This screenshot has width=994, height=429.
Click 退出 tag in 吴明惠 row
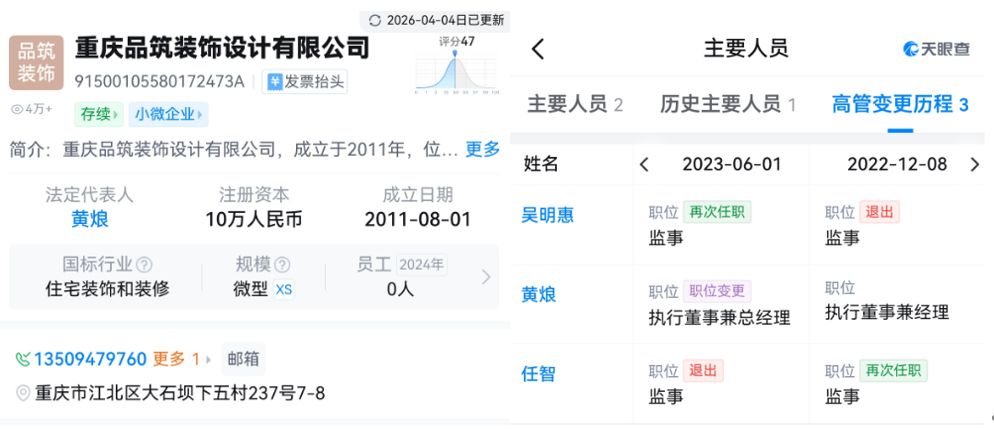879,212
